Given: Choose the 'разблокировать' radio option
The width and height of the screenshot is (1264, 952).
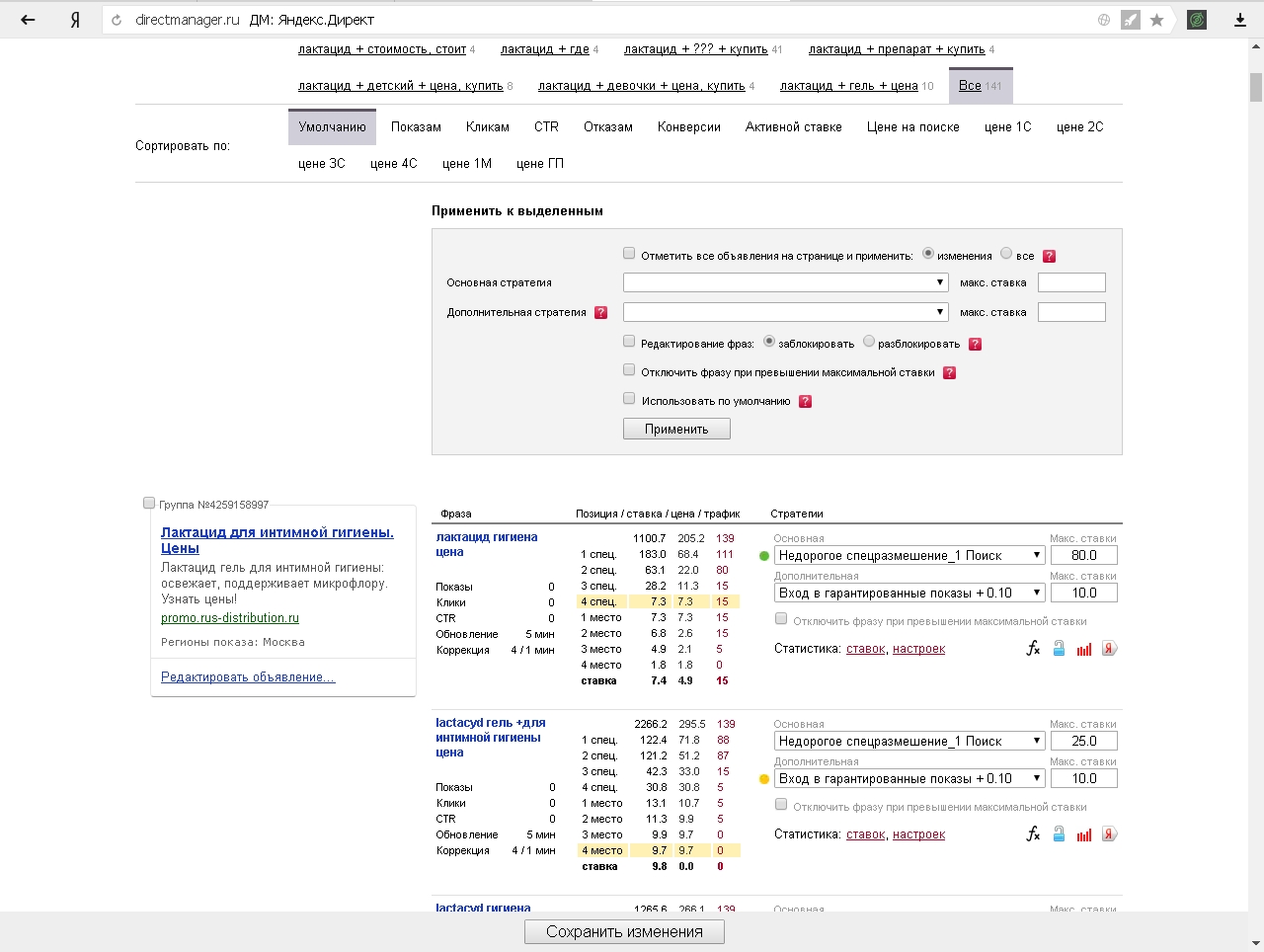Looking at the screenshot, I should [x=869, y=342].
